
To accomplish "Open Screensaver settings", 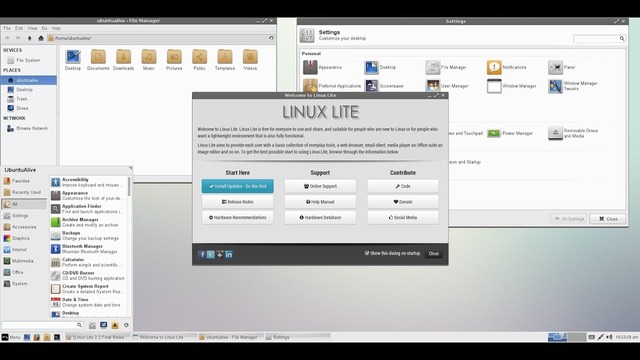I will (384, 86).
